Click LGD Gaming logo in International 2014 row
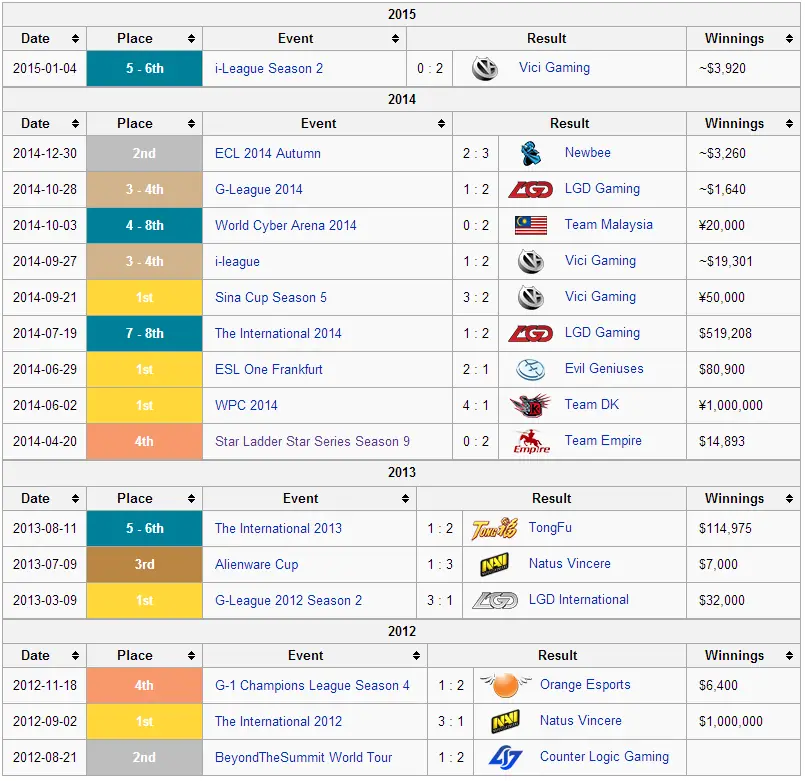 530,333
